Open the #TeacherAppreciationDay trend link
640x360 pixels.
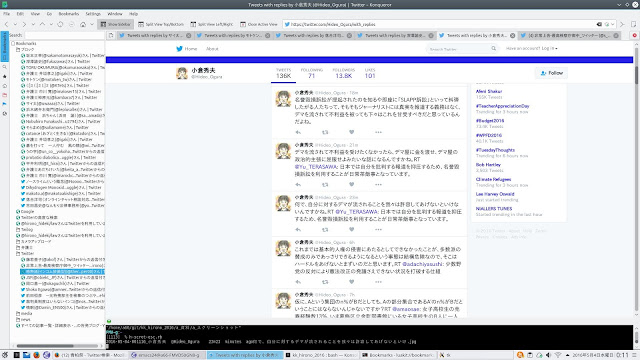(x=502, y=106)
